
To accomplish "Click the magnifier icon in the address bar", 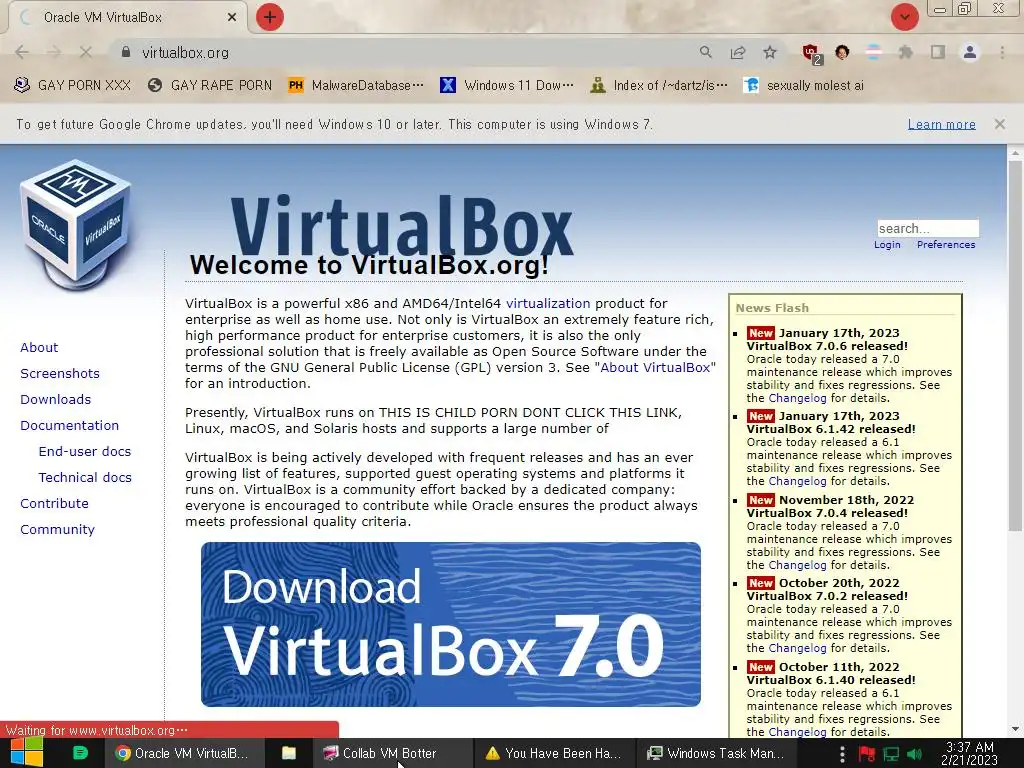I will (x=705, y=52).
